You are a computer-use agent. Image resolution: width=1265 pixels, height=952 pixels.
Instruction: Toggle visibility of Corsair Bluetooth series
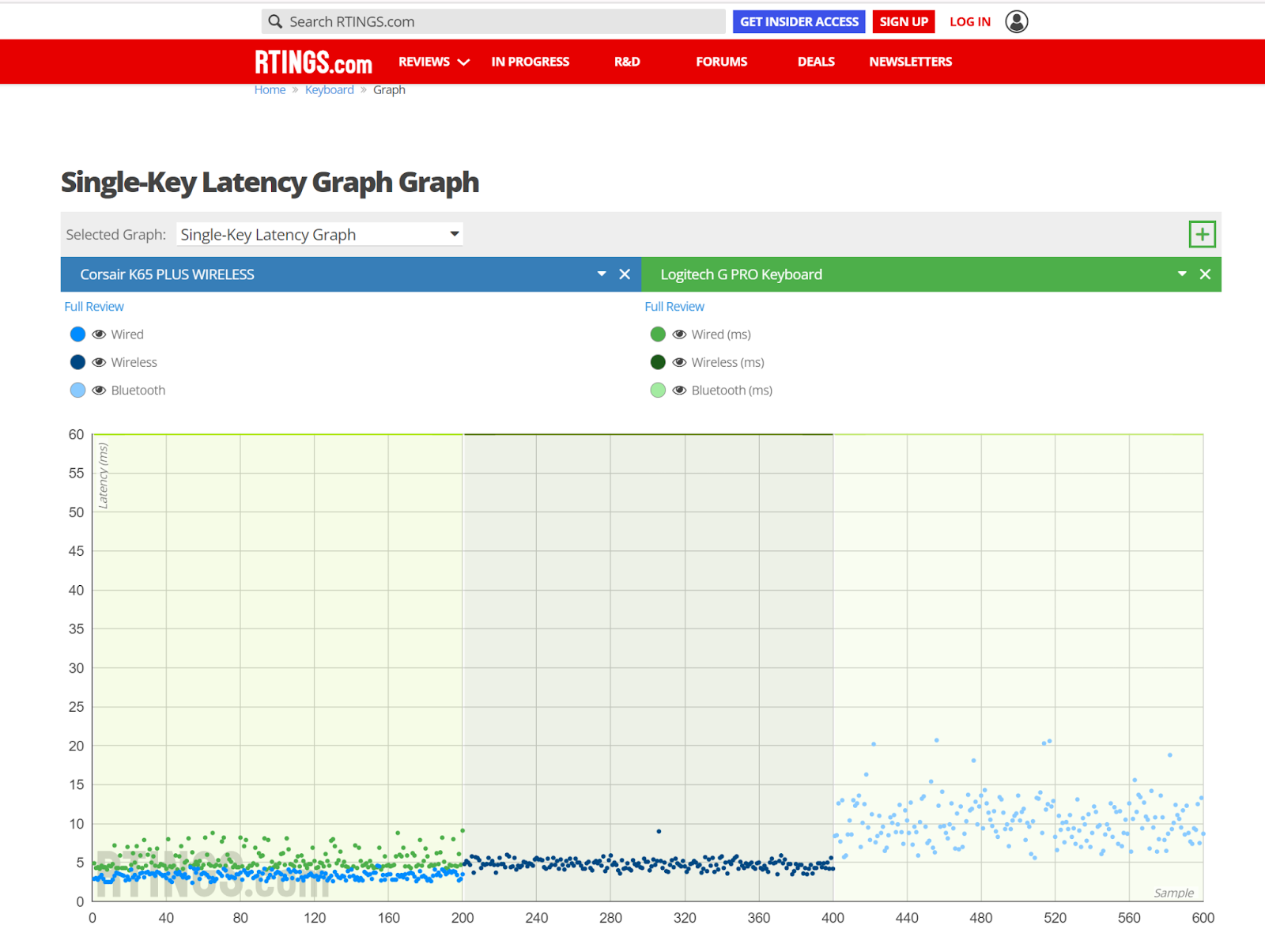(x=99, y=390)
